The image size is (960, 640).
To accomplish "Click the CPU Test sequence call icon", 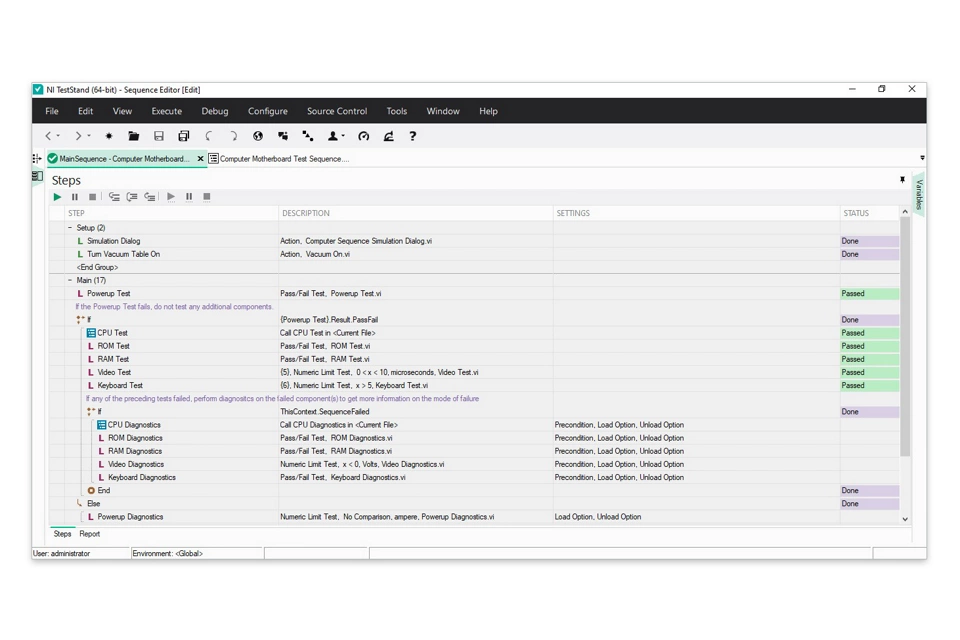I will coord(91,333).
